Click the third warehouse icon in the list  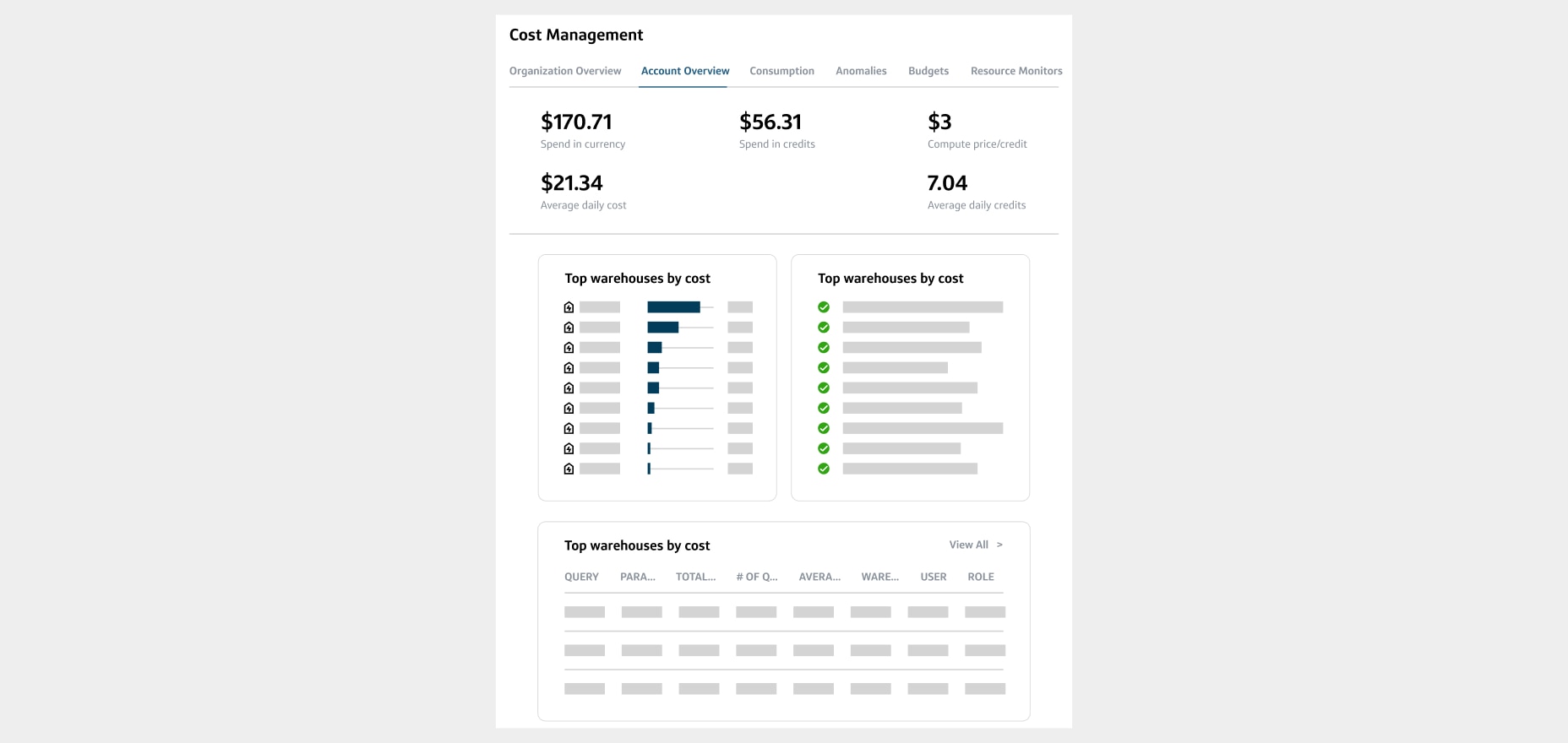569,348
